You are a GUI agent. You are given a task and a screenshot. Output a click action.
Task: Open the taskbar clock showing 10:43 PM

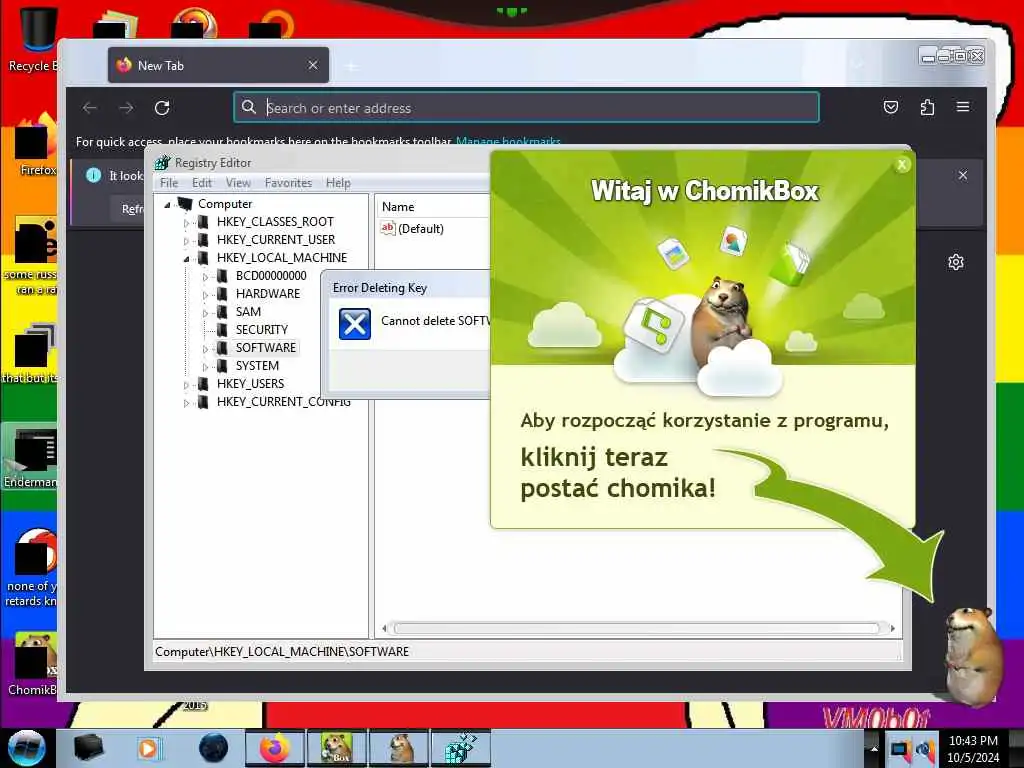tap(973, 749)
